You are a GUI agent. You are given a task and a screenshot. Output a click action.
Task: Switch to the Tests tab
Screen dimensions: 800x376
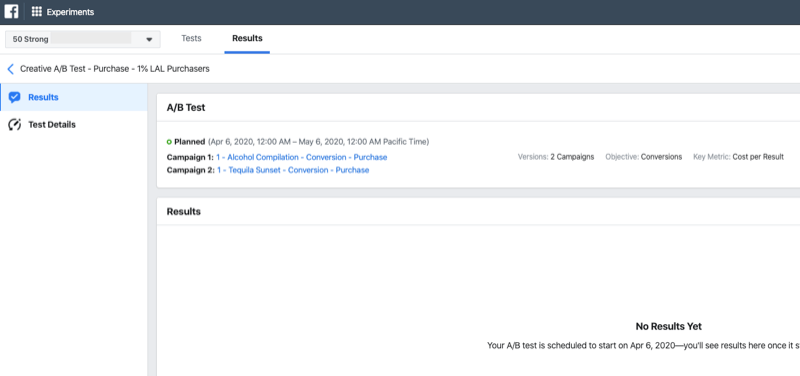(191, 38)
